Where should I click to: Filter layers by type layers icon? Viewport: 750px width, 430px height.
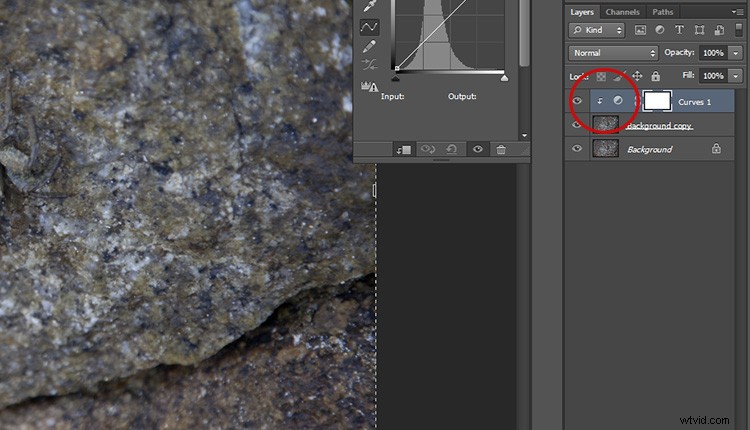coord(679,30)
